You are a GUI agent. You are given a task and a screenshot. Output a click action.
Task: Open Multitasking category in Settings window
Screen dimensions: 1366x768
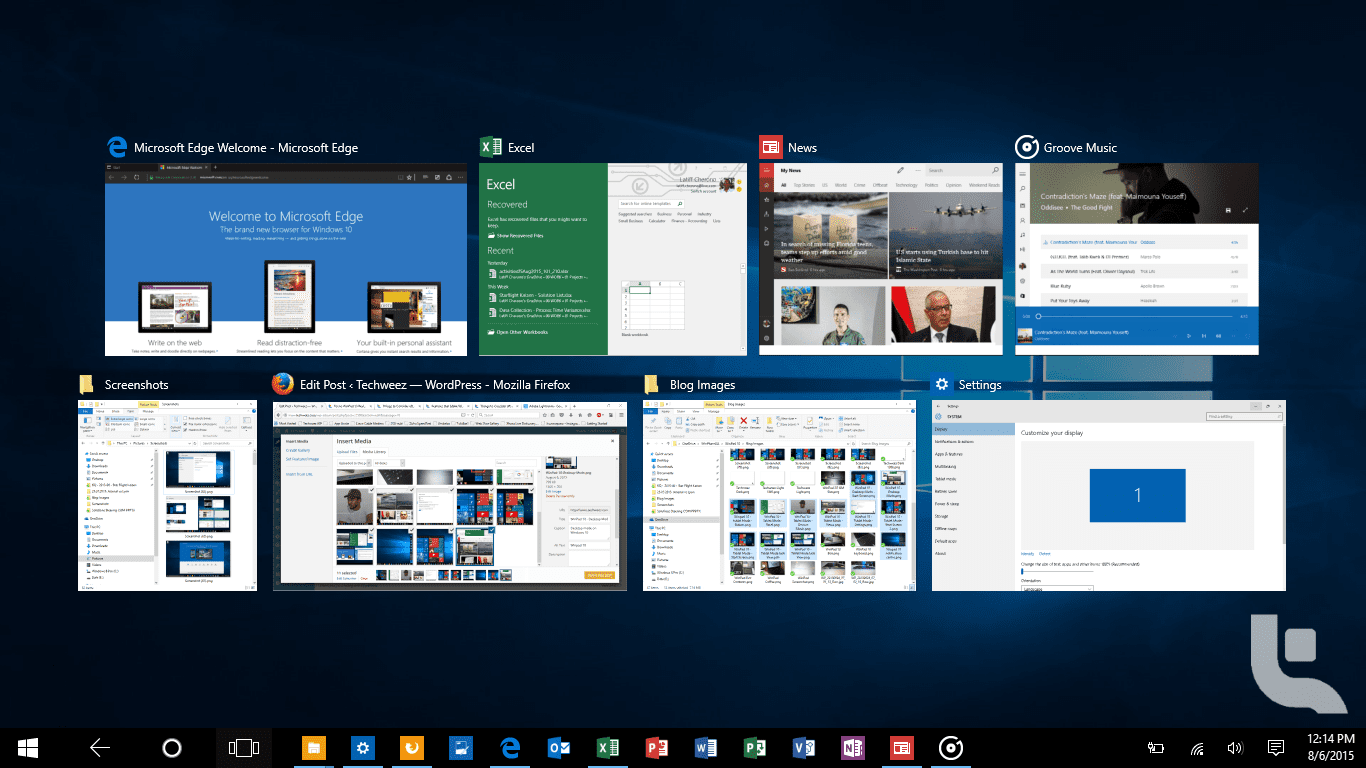973,466
